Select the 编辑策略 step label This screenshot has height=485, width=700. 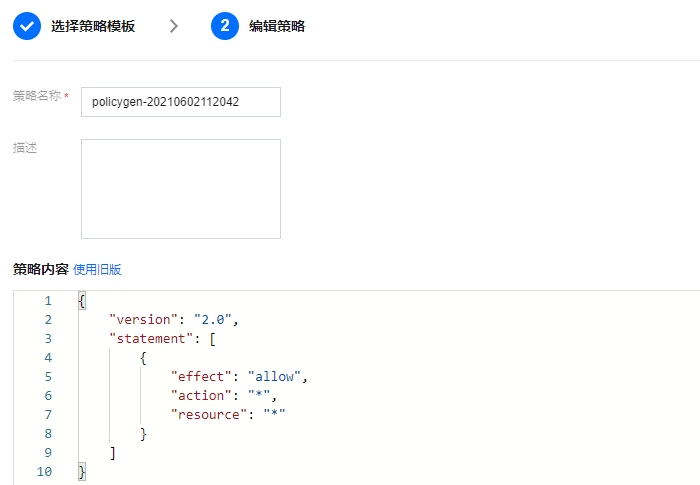click(277, 26)
